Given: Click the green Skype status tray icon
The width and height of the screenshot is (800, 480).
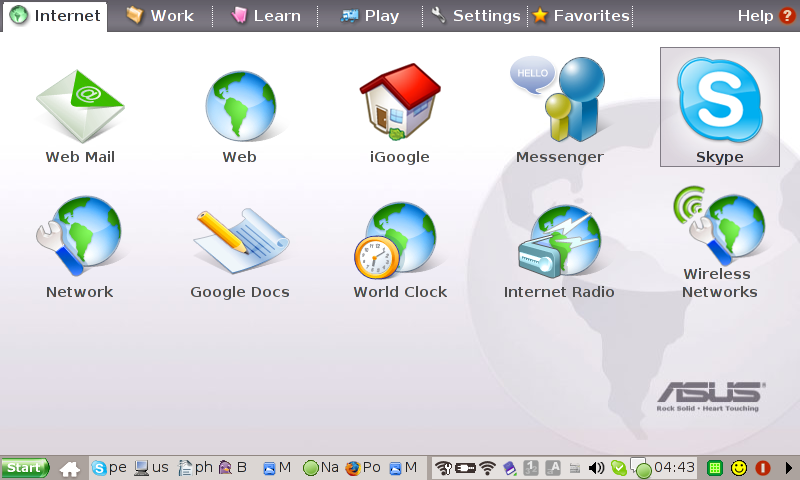Looking at the screenshot, I should click(618, 468).
